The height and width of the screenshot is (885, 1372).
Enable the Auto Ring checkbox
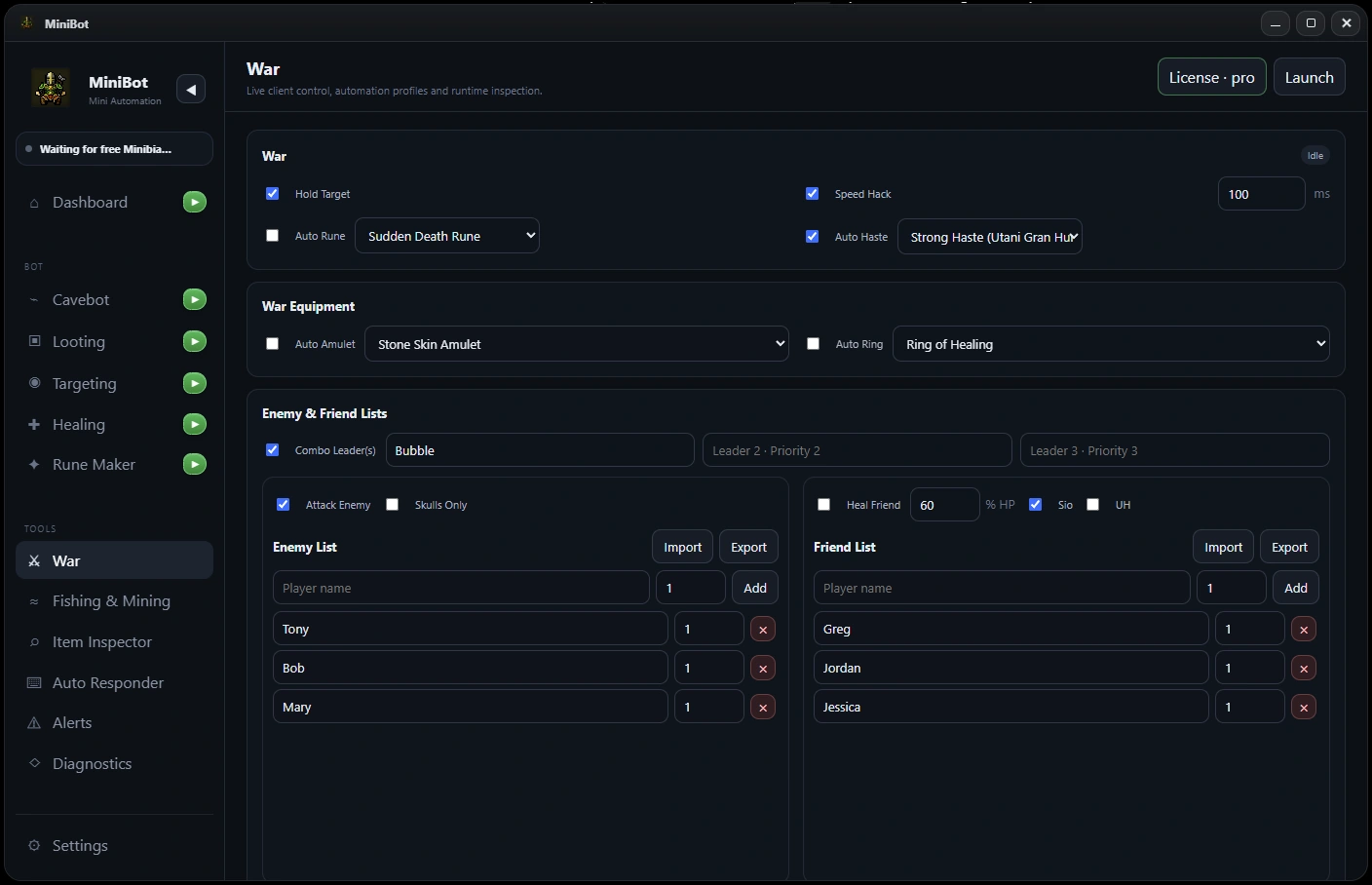(814, 344)
